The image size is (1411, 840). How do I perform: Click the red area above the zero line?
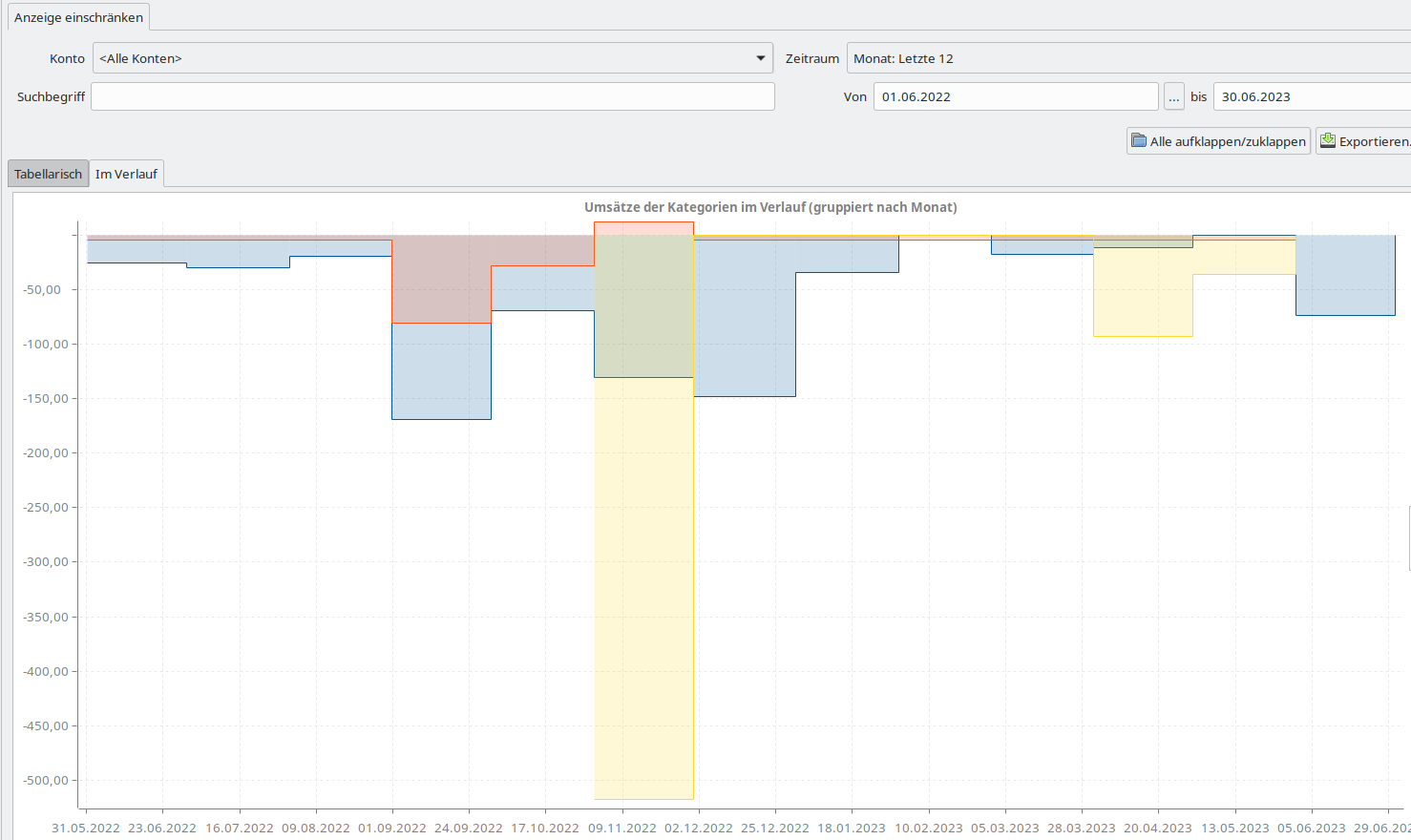[643, 229]
